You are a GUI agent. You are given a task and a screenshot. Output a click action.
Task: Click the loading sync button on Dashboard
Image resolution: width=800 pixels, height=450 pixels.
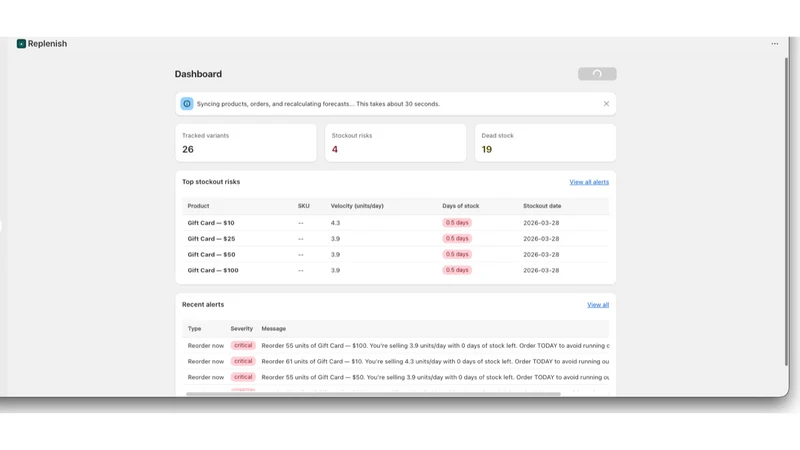click(597, 74)
